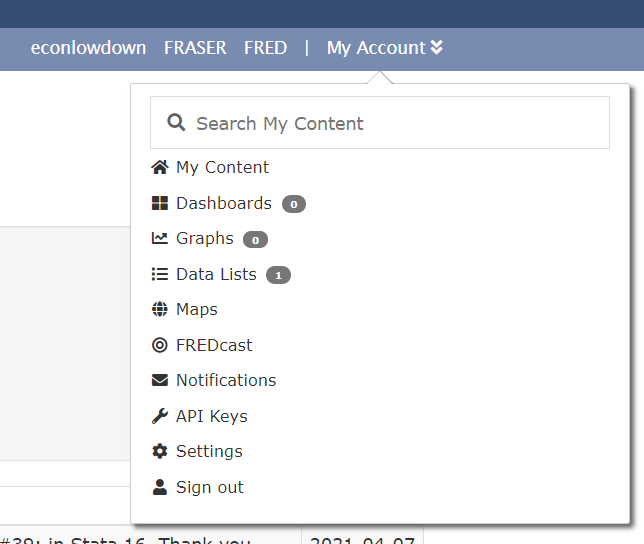Open Settings from account menu
The height and width of the screenshot is (544, 644).
pyautogui.click(x=209, y=452)
